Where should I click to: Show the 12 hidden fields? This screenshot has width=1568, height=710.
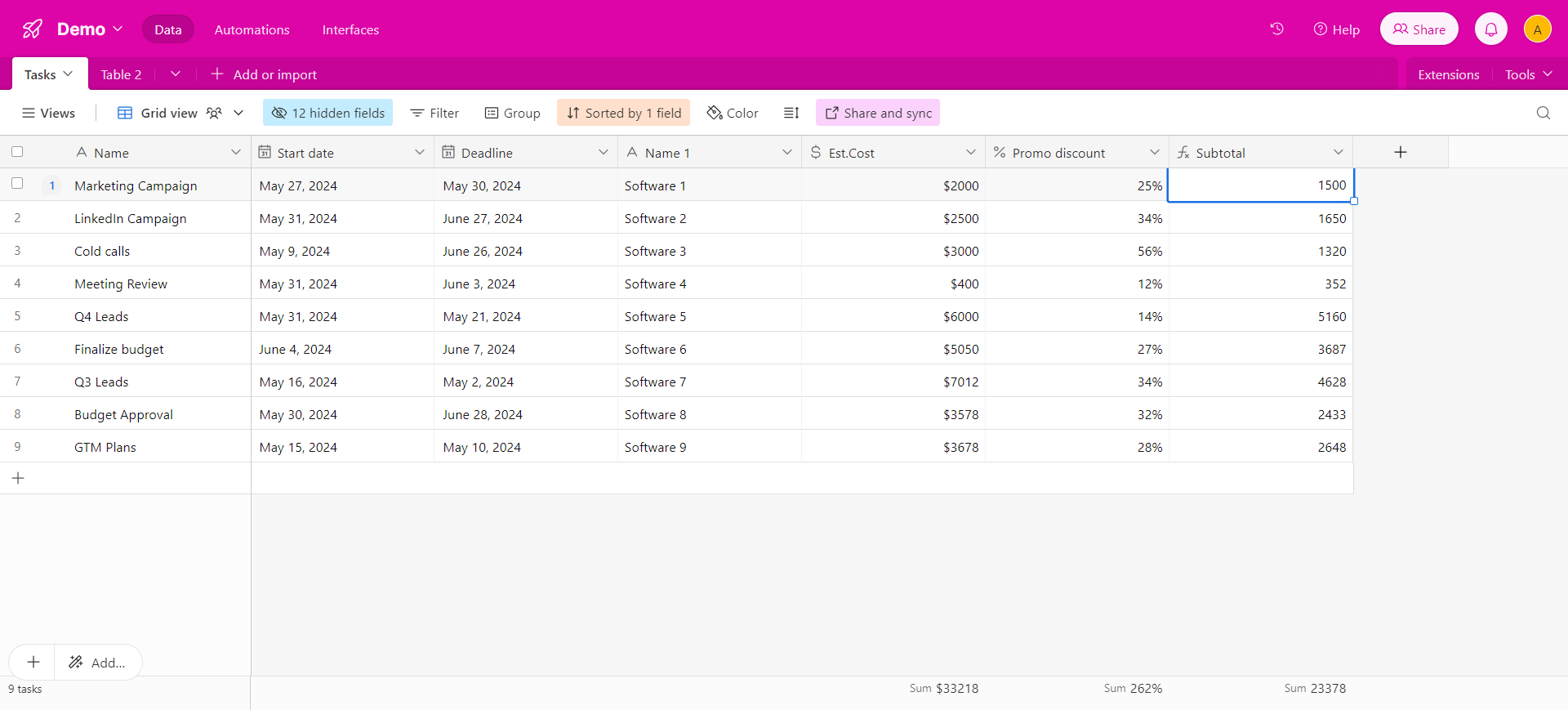(327, 113)
